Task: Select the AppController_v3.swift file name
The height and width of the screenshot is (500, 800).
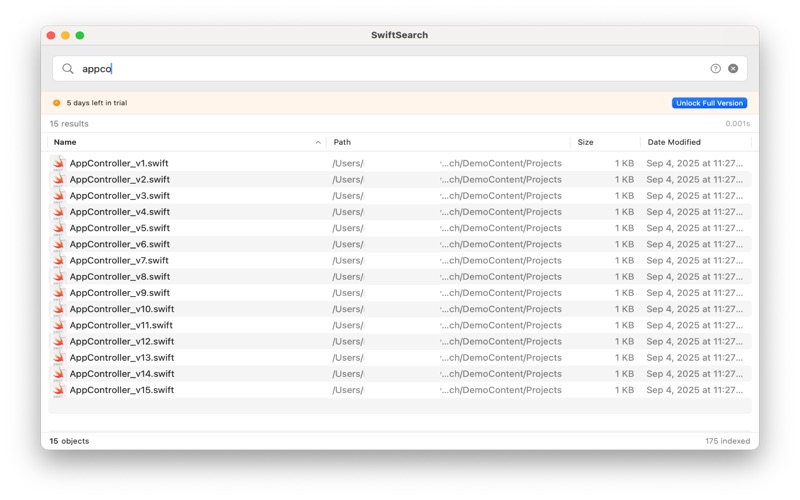Action: (120, 195)
